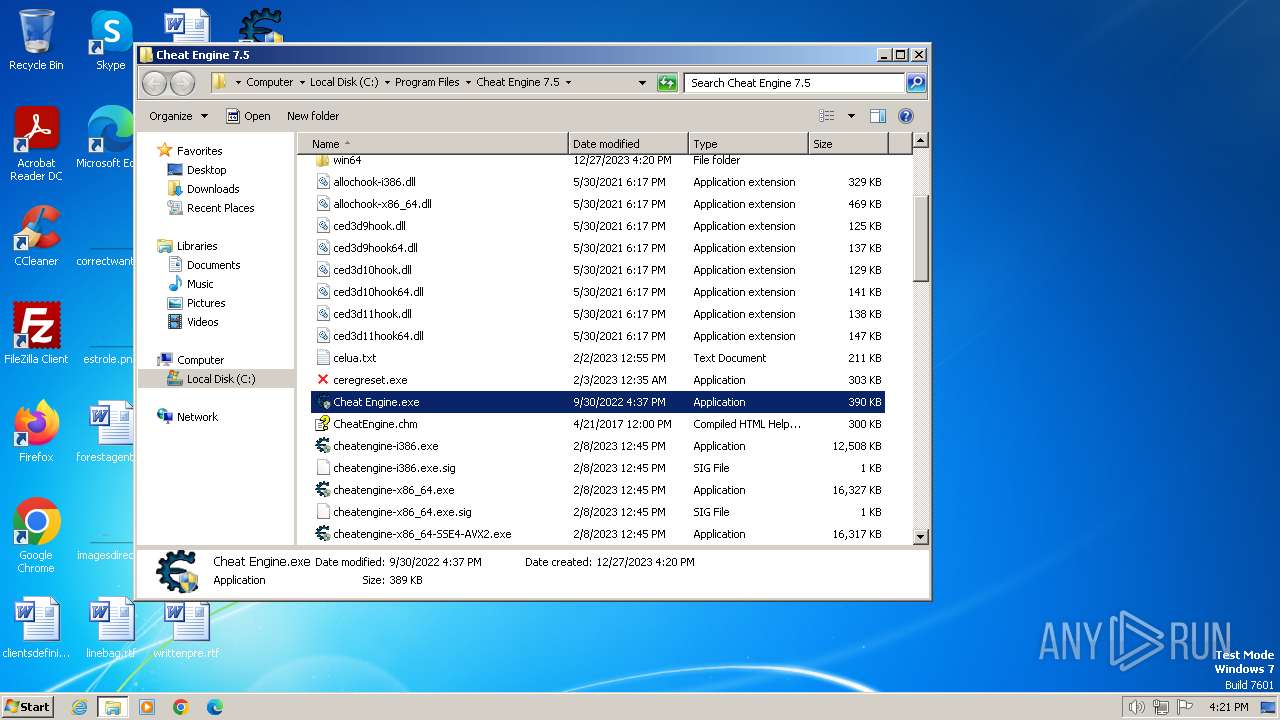Open FileZilla Client desktop icon
This screenshot has height=720, width=1280.
point(36,333)
